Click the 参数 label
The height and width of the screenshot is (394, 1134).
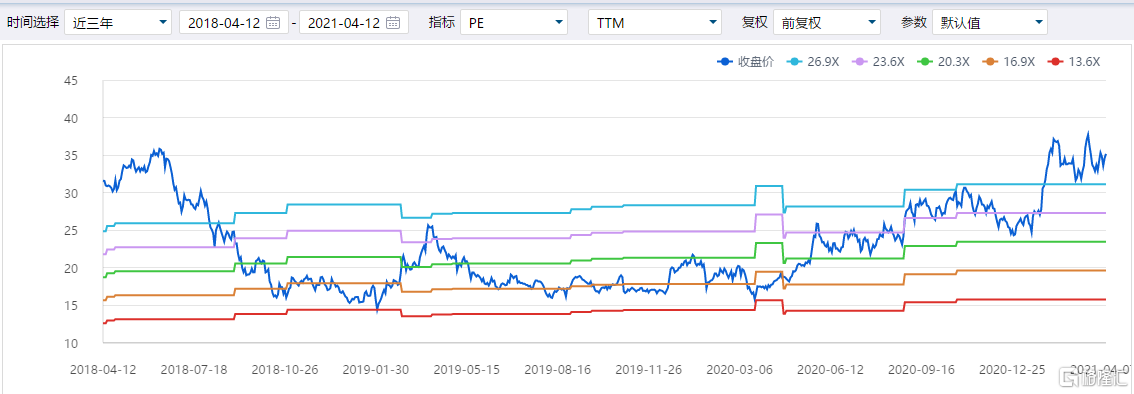tap(913, 22)
